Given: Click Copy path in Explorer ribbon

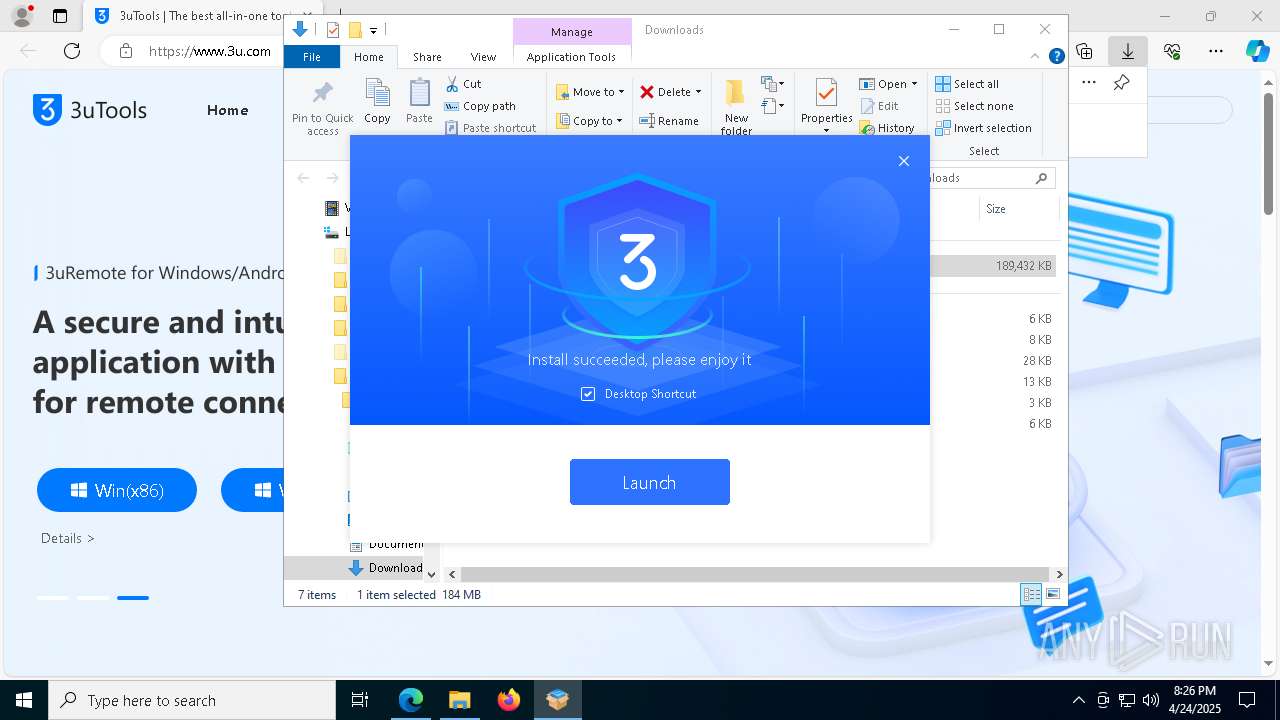Looking at the screenshot, I should tap(480, 106).
